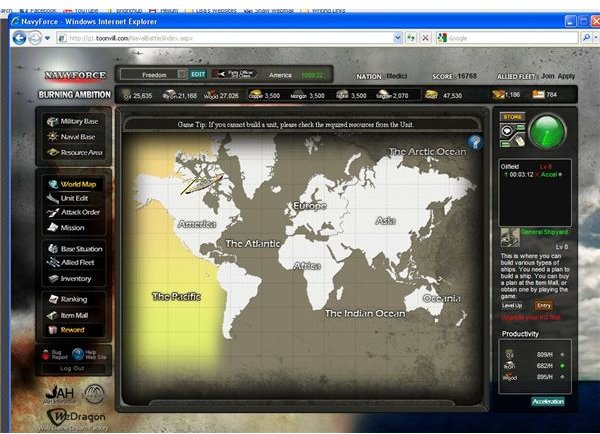Click the browser Stop X icon
Viewport: 600px width, 434px height.
point(425,38)
